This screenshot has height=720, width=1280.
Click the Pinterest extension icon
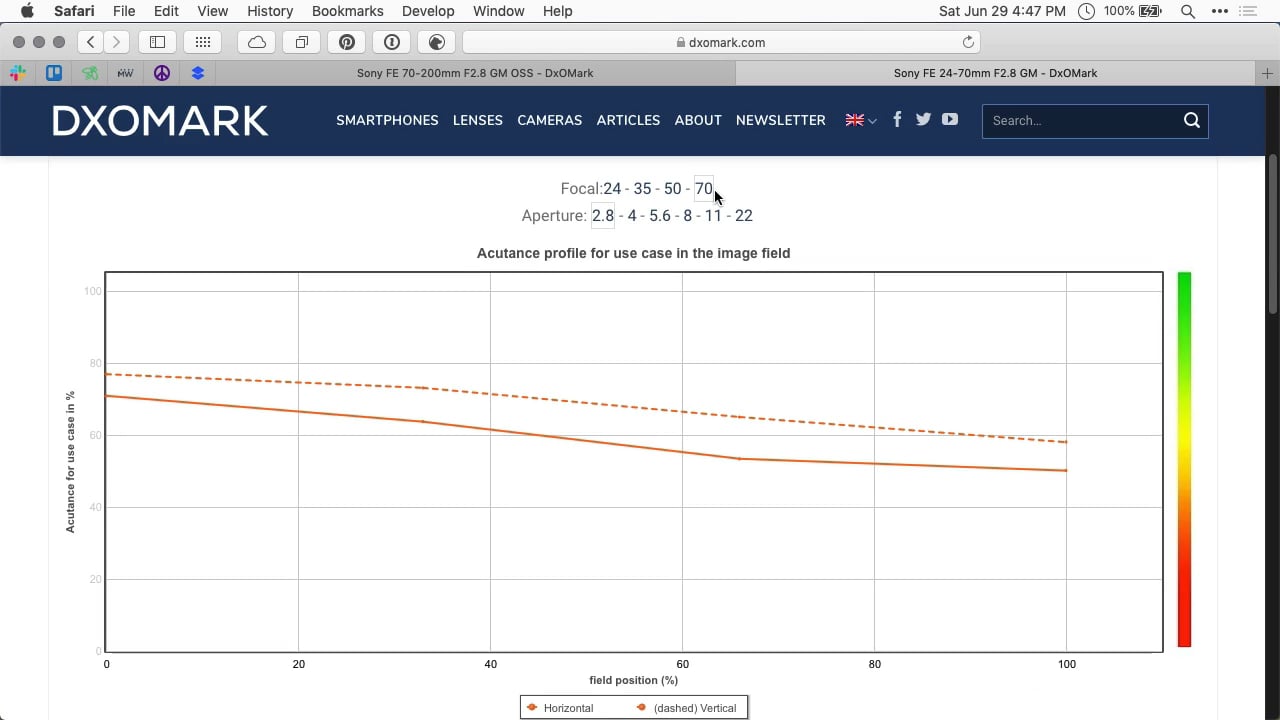click(347, 42)
